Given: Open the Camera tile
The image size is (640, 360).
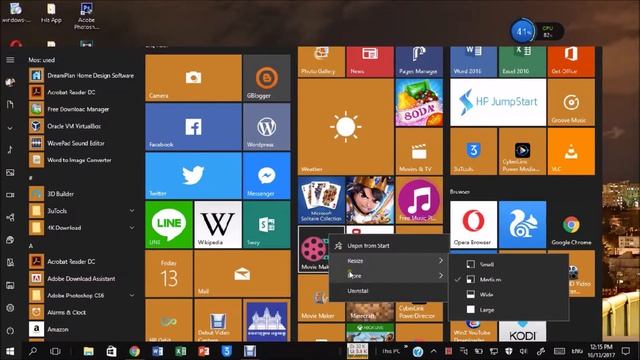Looking at the screenshot, I should click(193, 78).
